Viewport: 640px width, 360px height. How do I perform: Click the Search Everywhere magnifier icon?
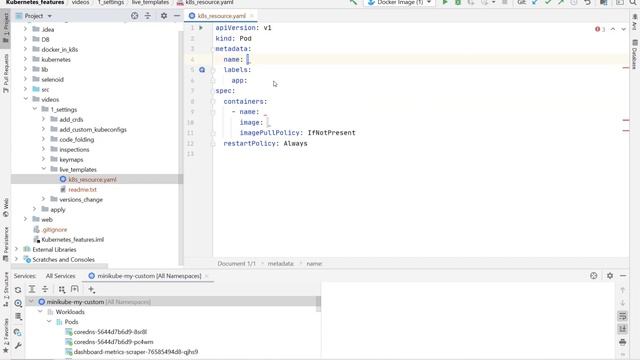tap(633, 2)
